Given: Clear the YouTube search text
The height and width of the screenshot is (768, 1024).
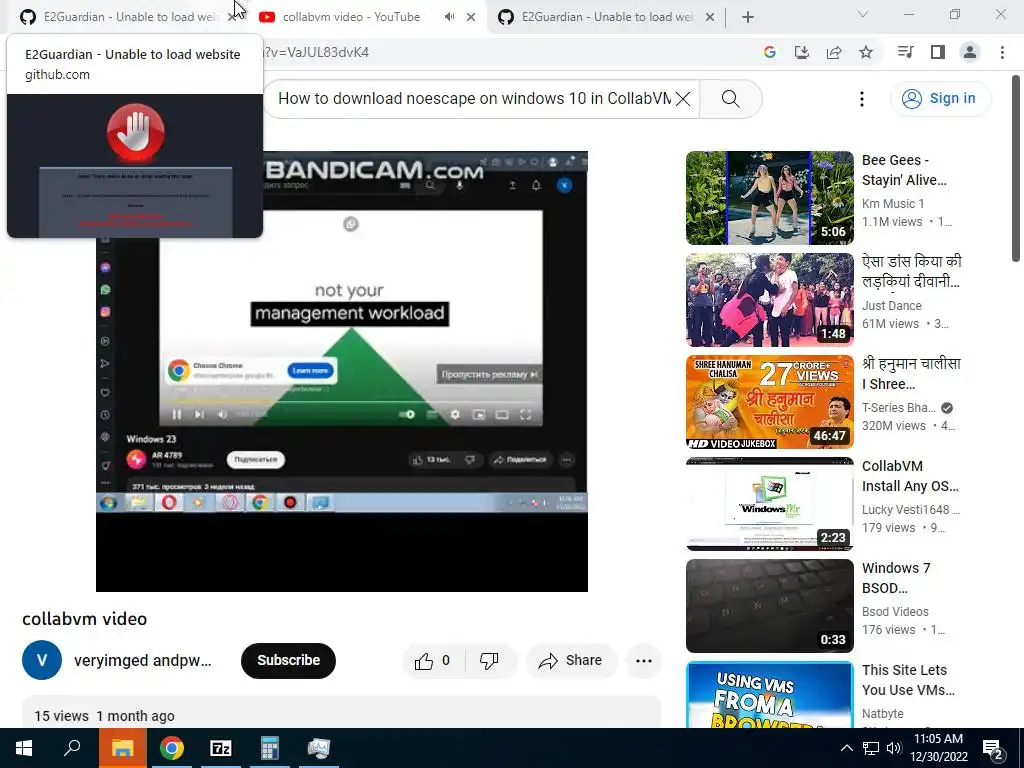Looking at the screenshot, I should [x=683, y=99].
